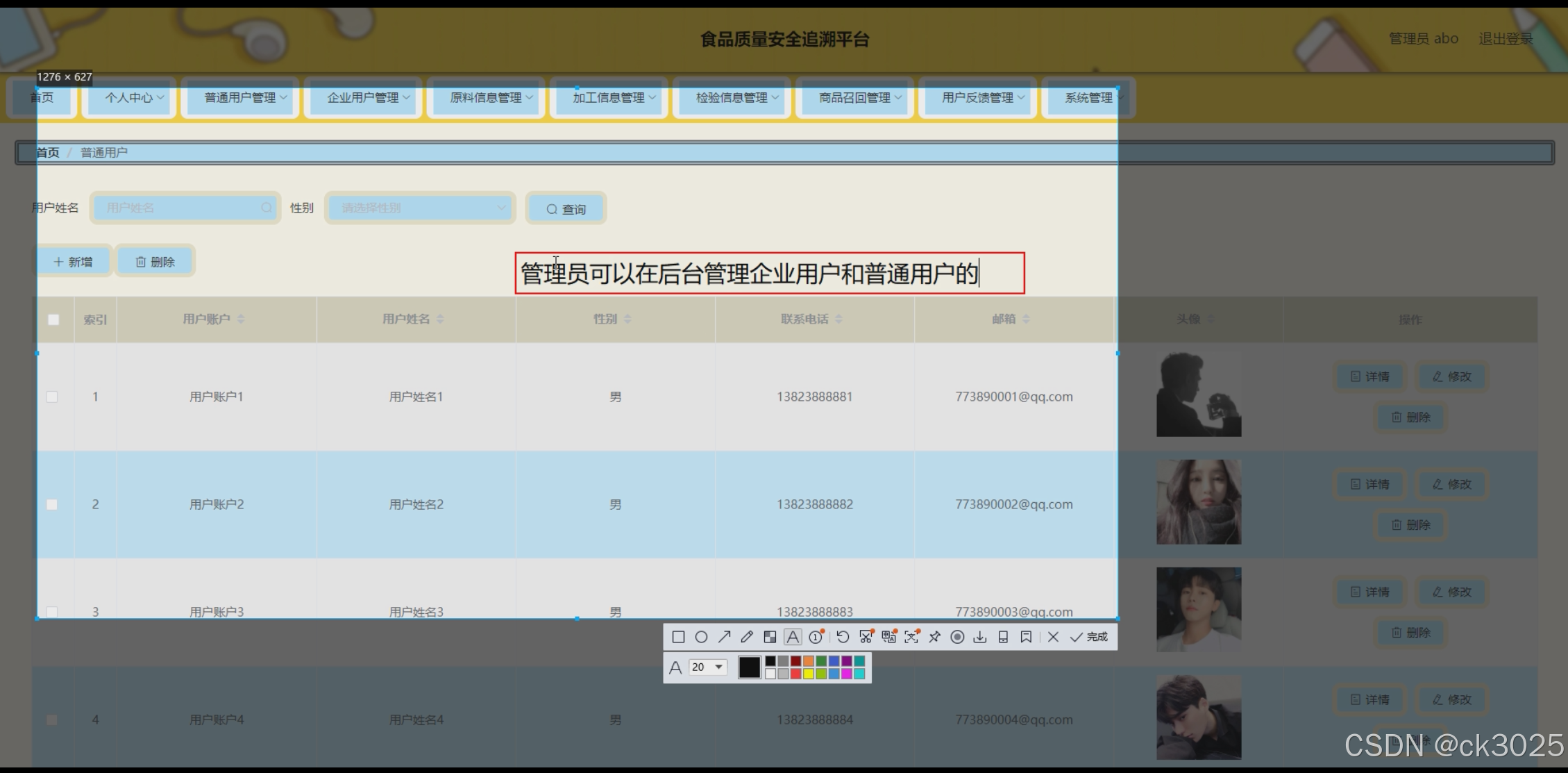Toggle the select-all checkbox in table header
Screen dimensions: 1568x773
click(53, 319)
